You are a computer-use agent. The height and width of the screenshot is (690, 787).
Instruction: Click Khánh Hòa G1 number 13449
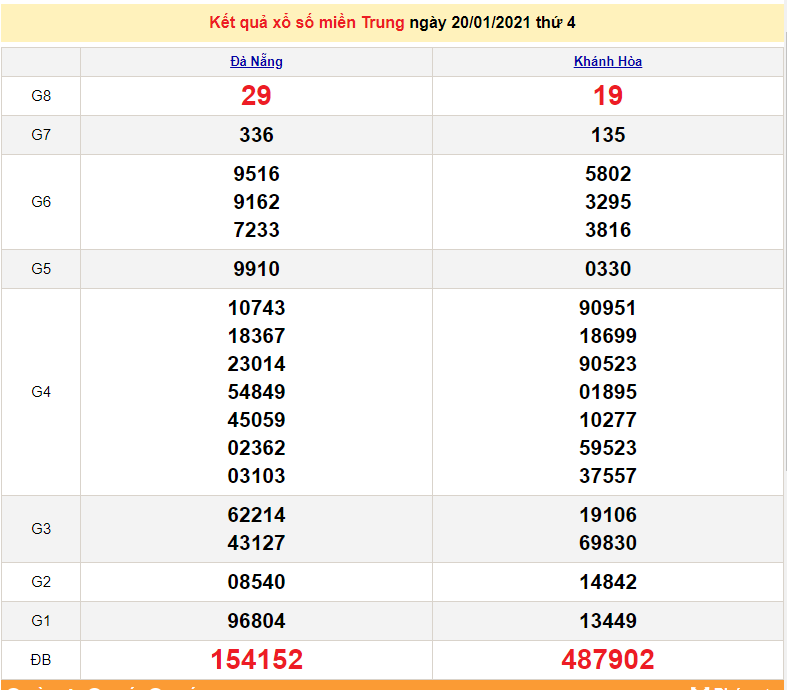(607, 621)
